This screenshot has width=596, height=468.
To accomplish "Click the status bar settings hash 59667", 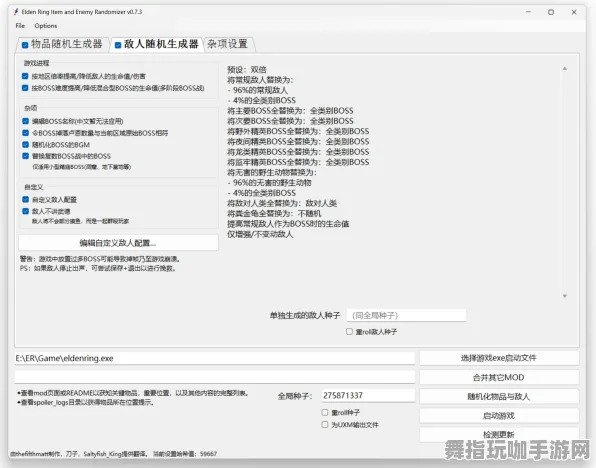I will coord(208,454).
